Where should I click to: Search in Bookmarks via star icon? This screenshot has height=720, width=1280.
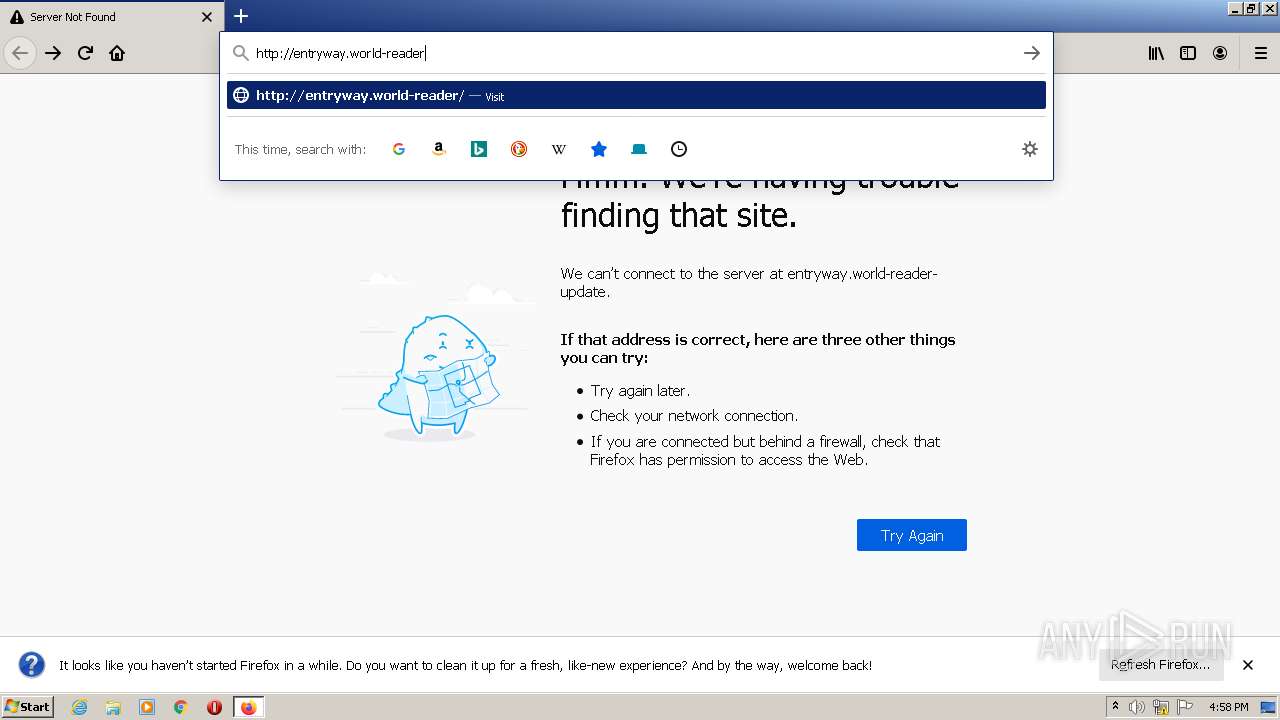(x=599, y=149)
